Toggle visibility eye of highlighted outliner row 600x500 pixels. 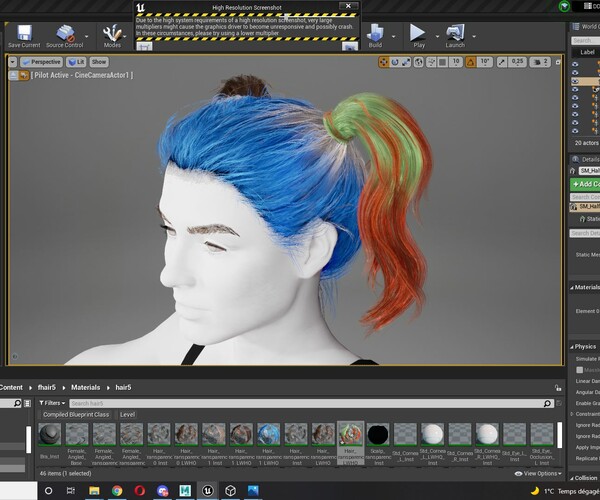[575, 81]
